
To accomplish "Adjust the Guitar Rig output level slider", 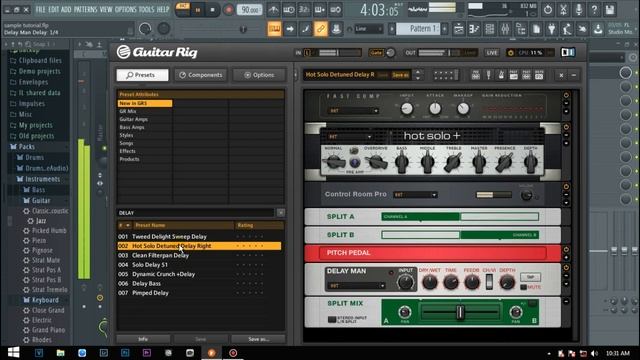I will coord(447,53).
